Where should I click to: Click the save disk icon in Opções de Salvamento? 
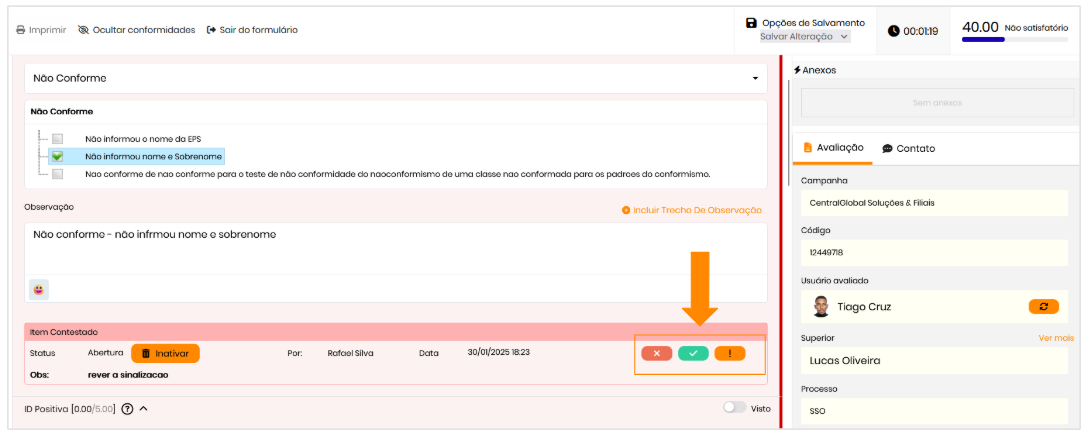(751, 23)
